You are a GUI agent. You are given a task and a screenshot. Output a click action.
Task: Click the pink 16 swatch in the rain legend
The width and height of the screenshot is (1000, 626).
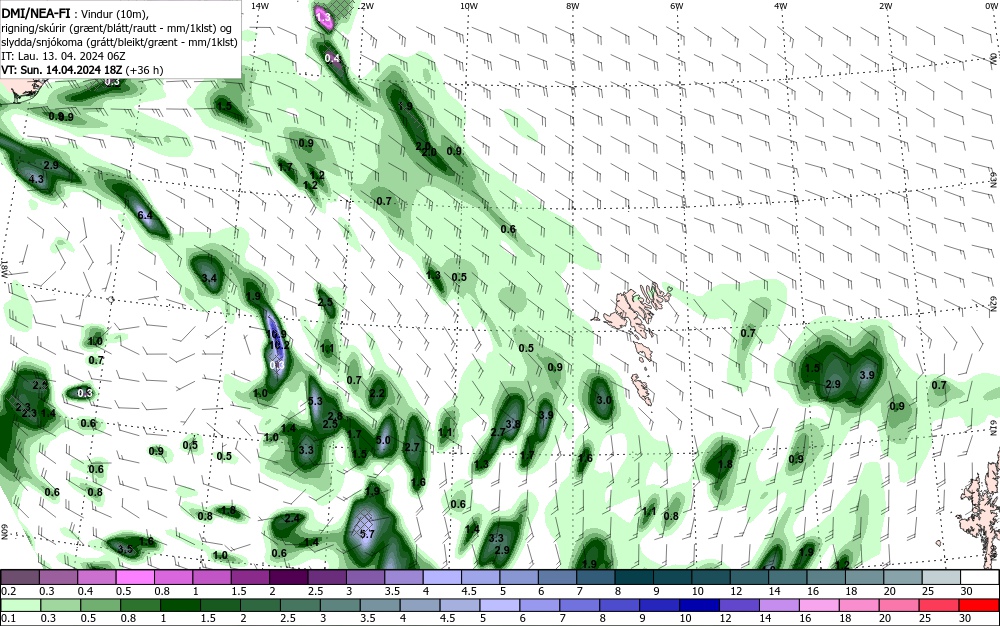[818, 605]
